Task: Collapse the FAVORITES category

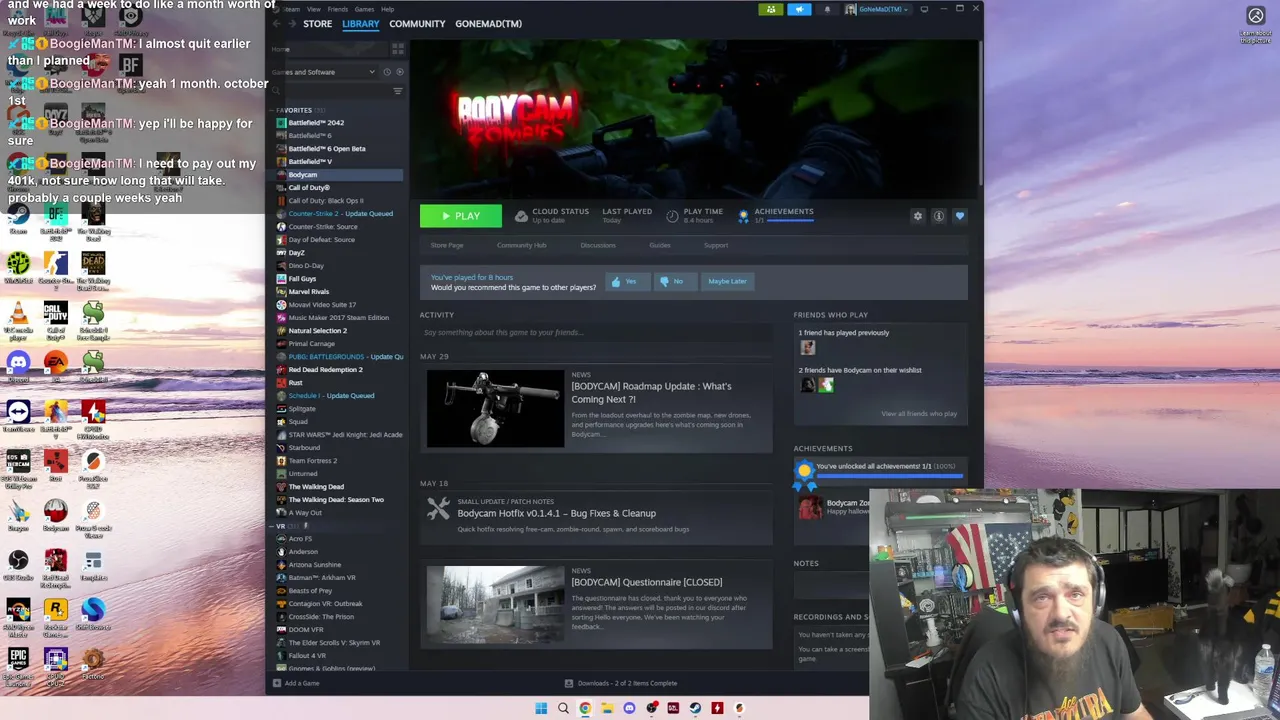Action: pyautogui.click(x=273, y=110)
